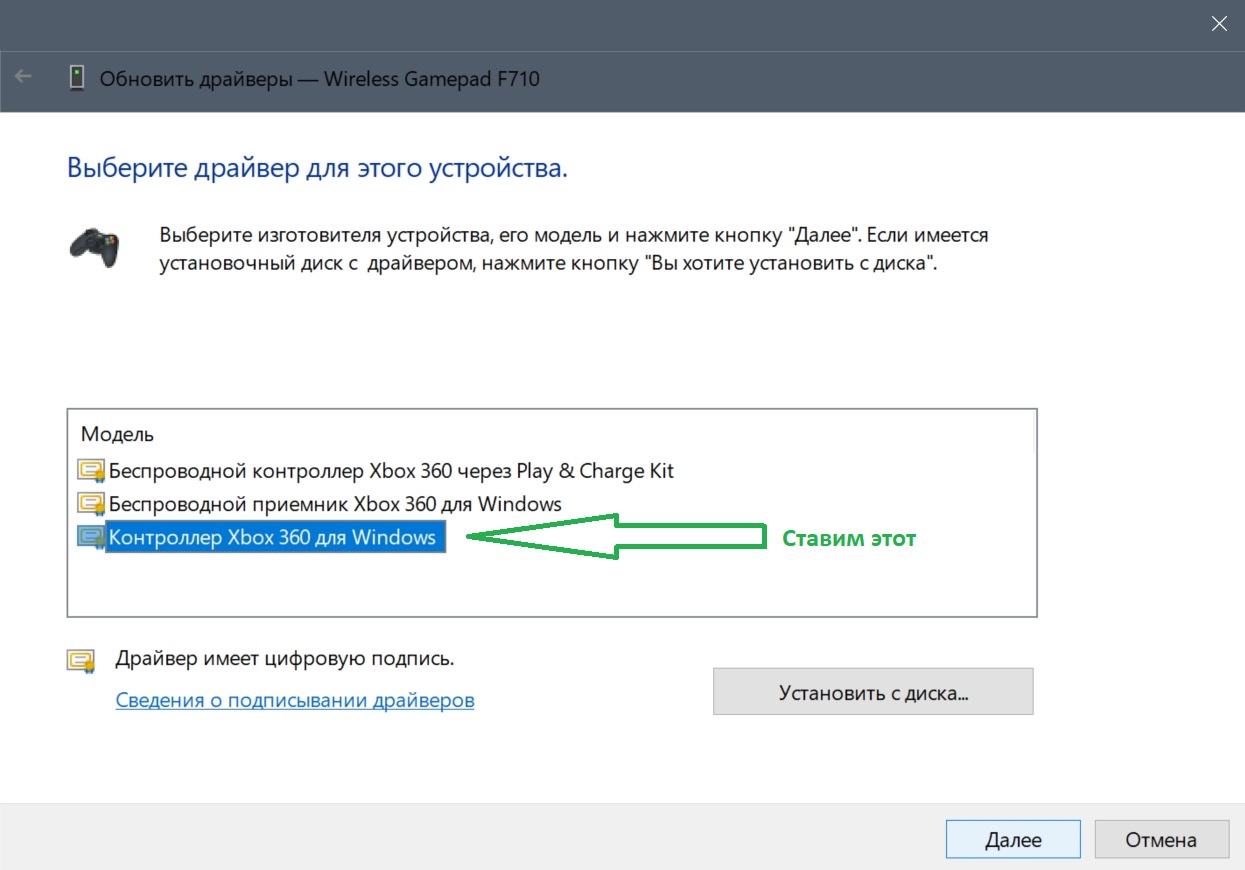Click the Отмена button
This screenshot has width=1245, height=870.
(1161, 840)
